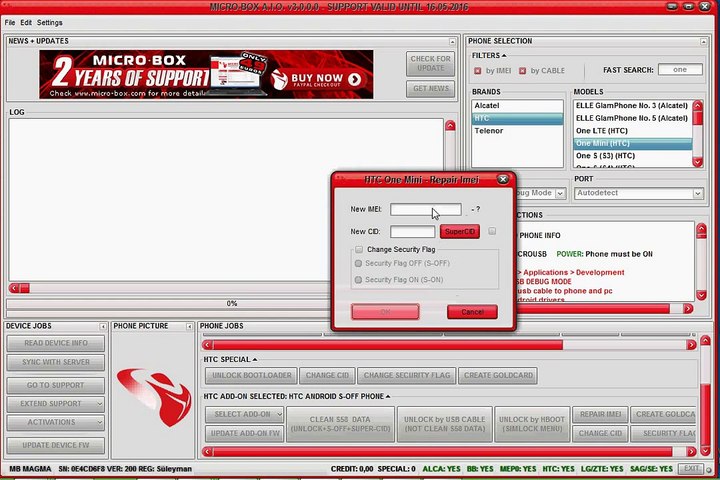
Task: Open the Settings menu
Action: tap(50, 23)
